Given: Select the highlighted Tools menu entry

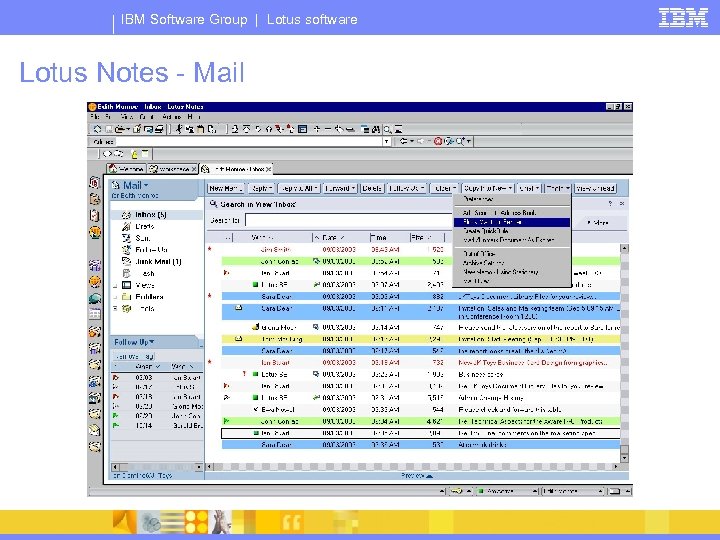Looking at the screenshot, I should click(512, 222).
